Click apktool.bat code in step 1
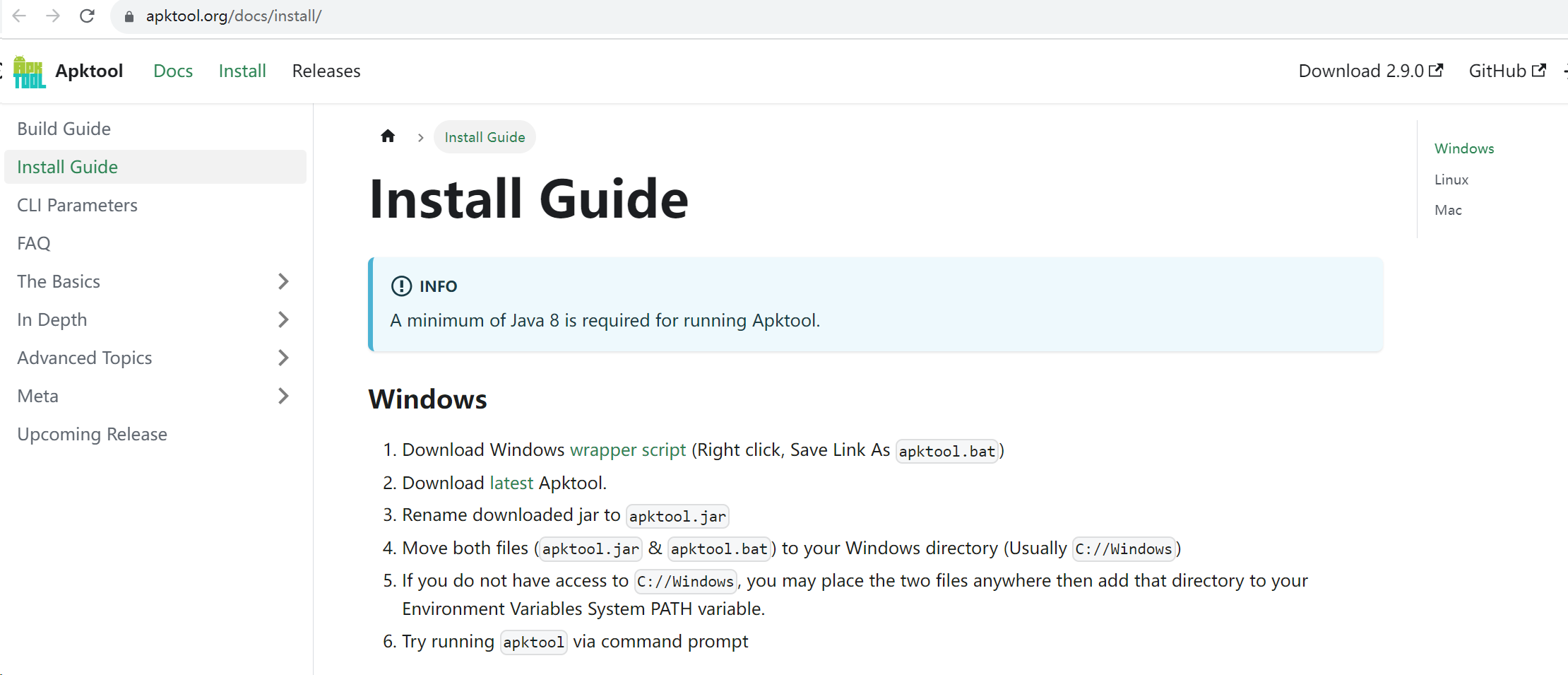Image resolution: width=1568 pixels, height=675 pixels. coord(947,451)
